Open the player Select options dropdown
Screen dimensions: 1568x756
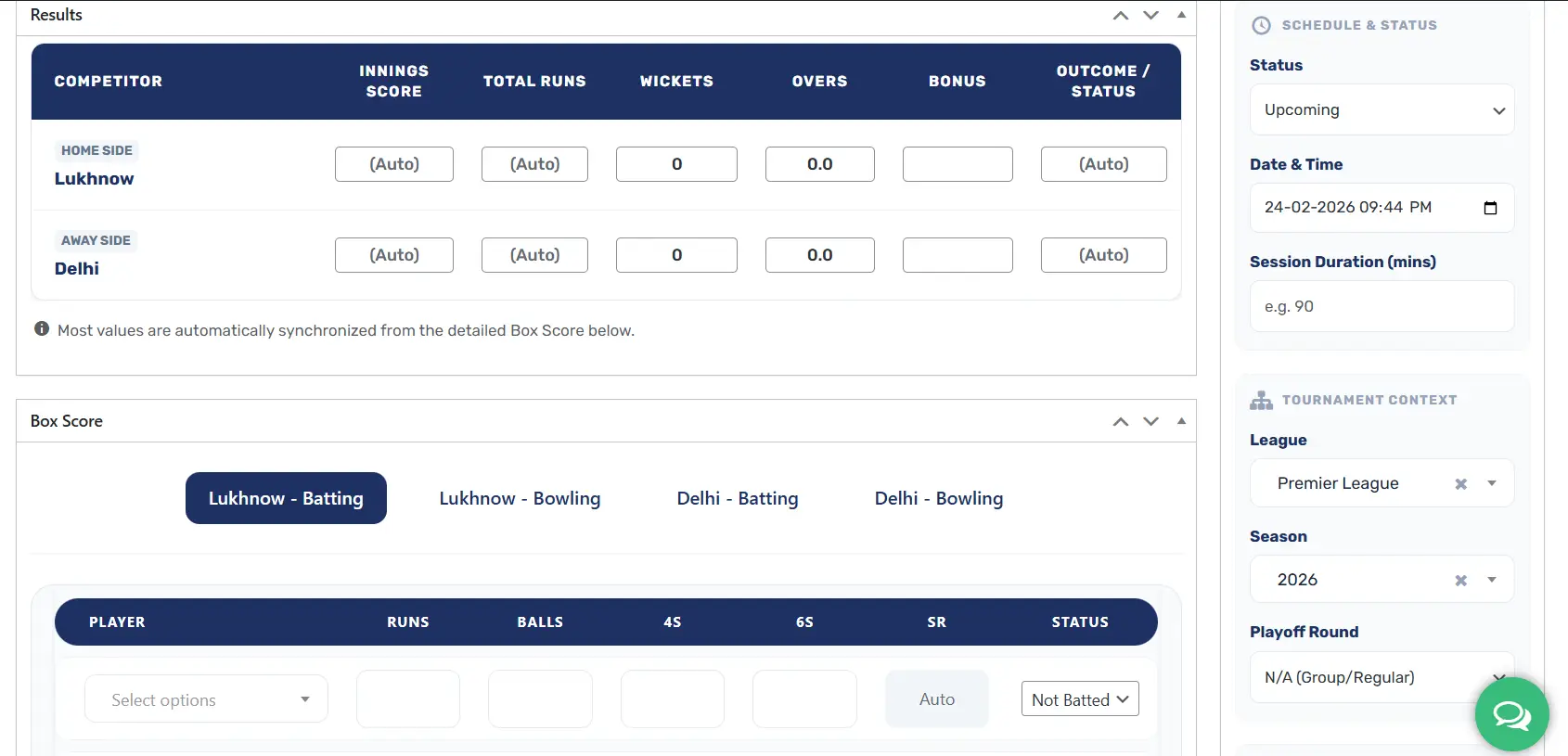click(206, 699)
